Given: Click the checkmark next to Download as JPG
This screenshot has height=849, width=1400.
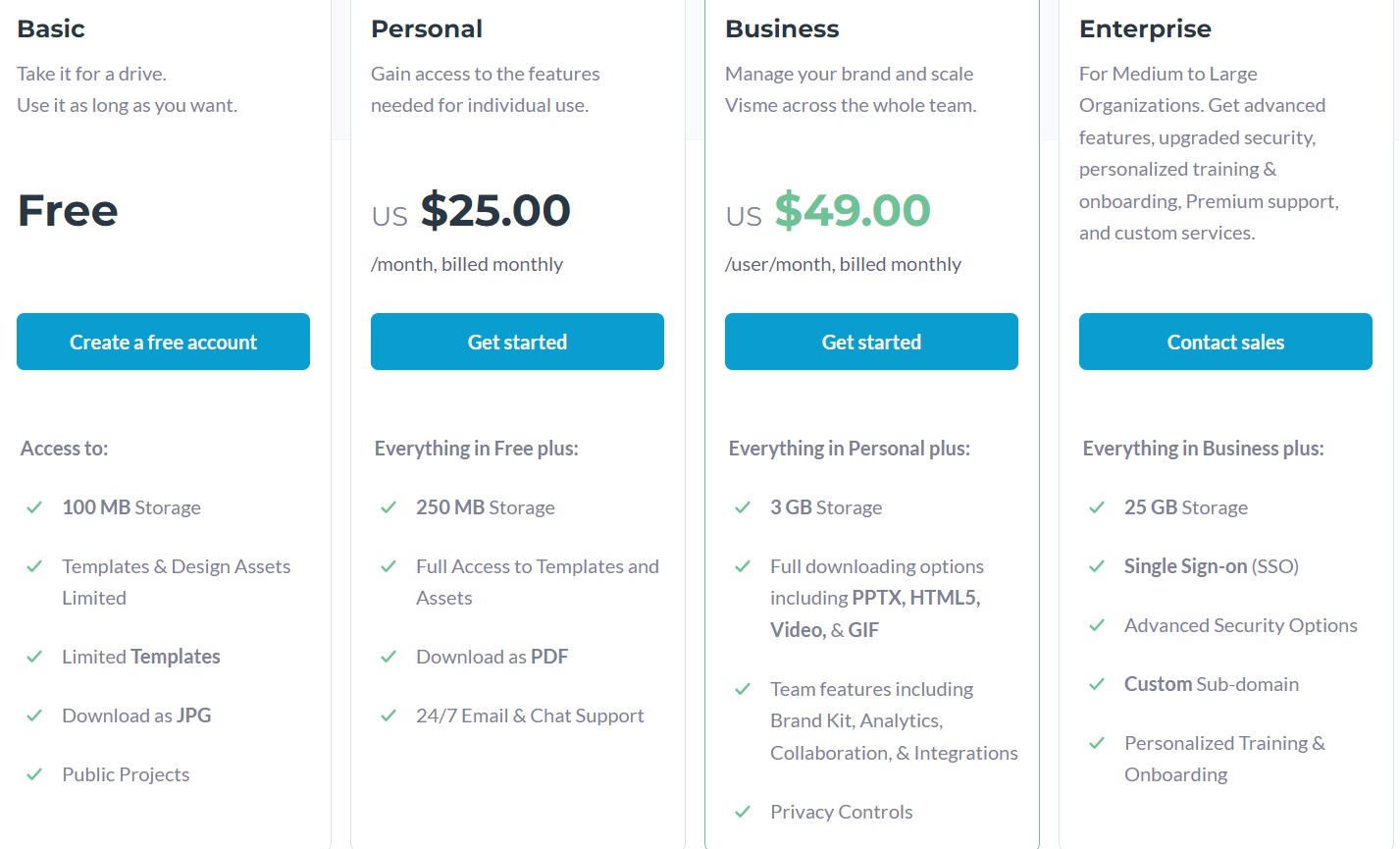Looking at the screenshot, I should point(34,716).
